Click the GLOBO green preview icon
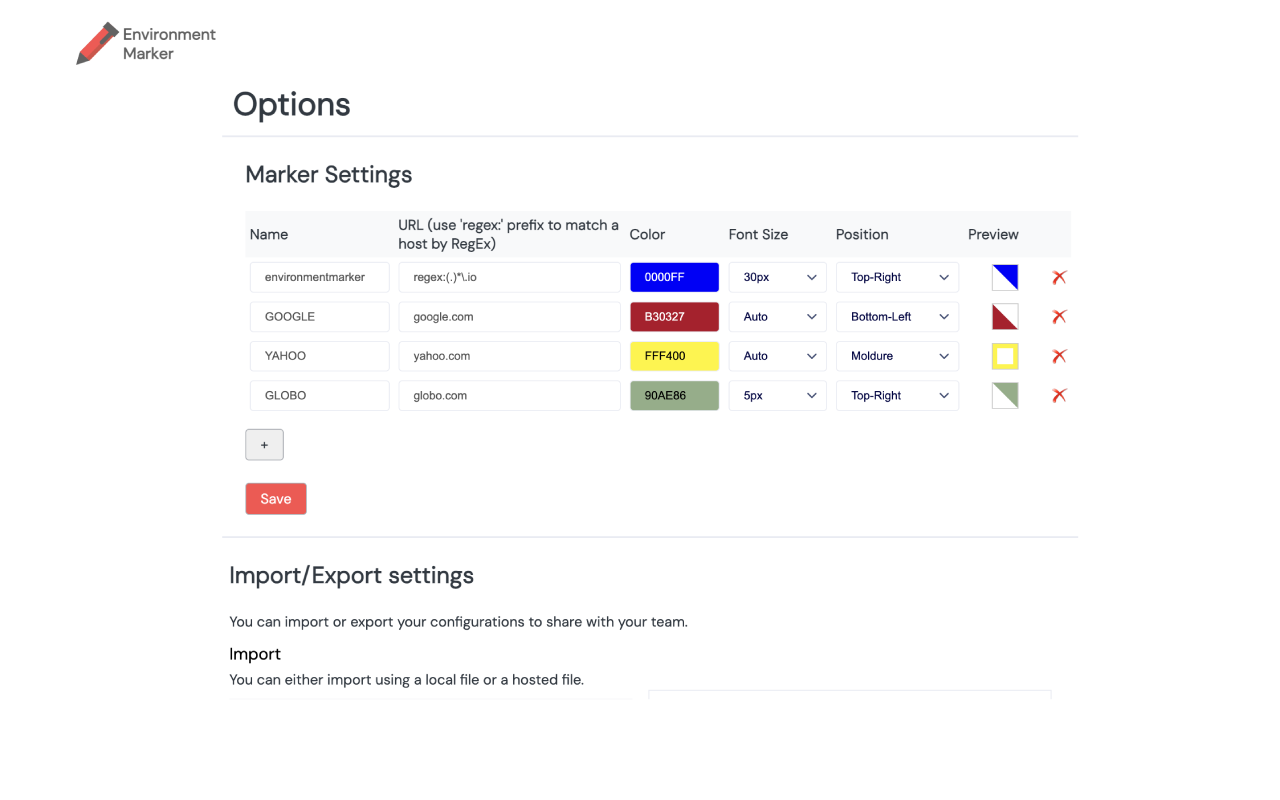Screen dimensions: 1280x800 click(x=1005, y=396)
